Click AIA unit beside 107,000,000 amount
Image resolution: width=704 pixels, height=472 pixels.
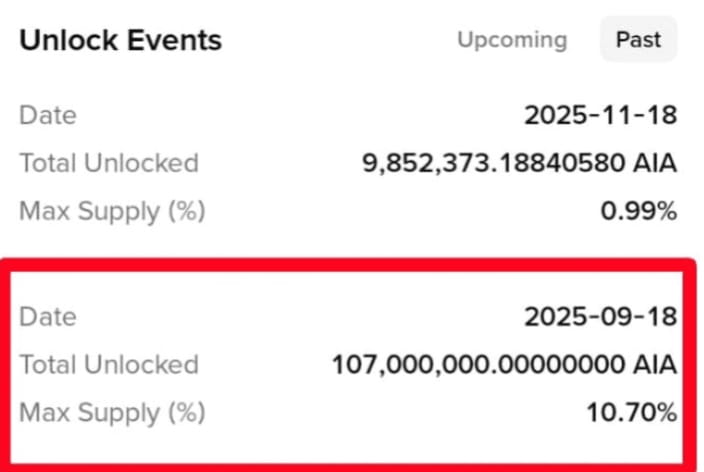tap(655, 364)
